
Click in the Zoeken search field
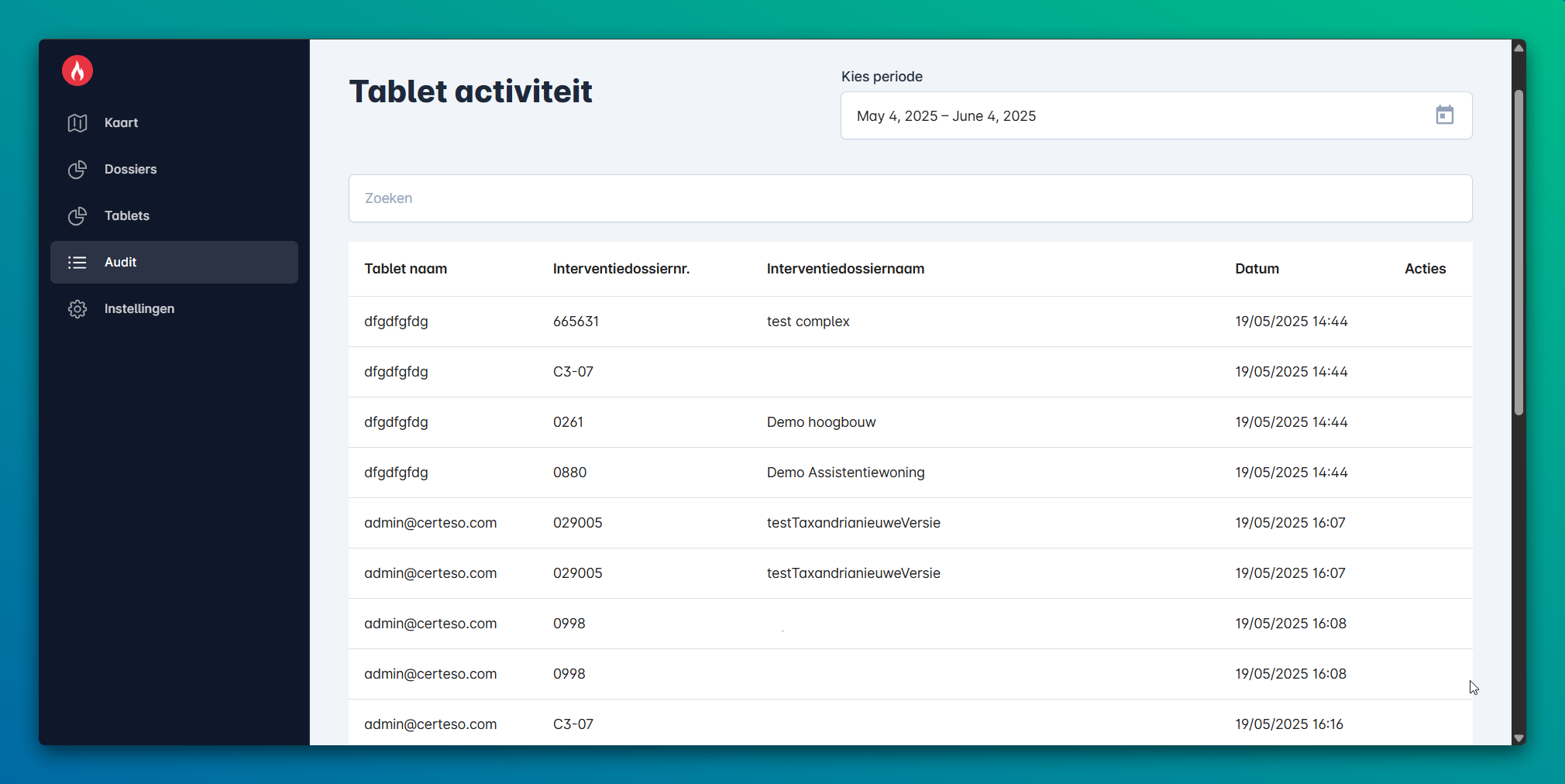pyautogui.click(x=910, y=198)
